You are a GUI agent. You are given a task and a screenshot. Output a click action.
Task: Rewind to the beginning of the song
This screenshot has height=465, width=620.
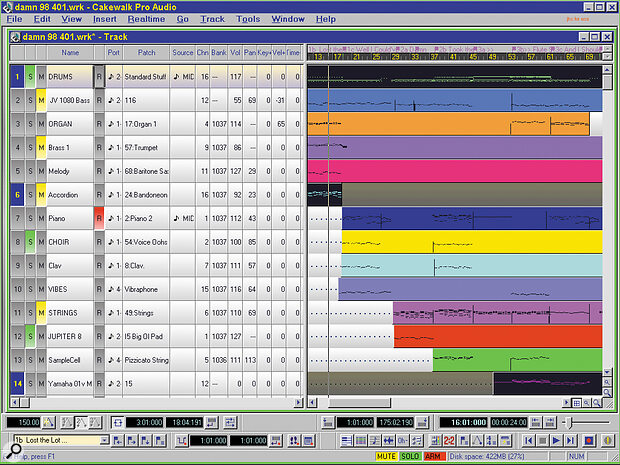(529, 440)
